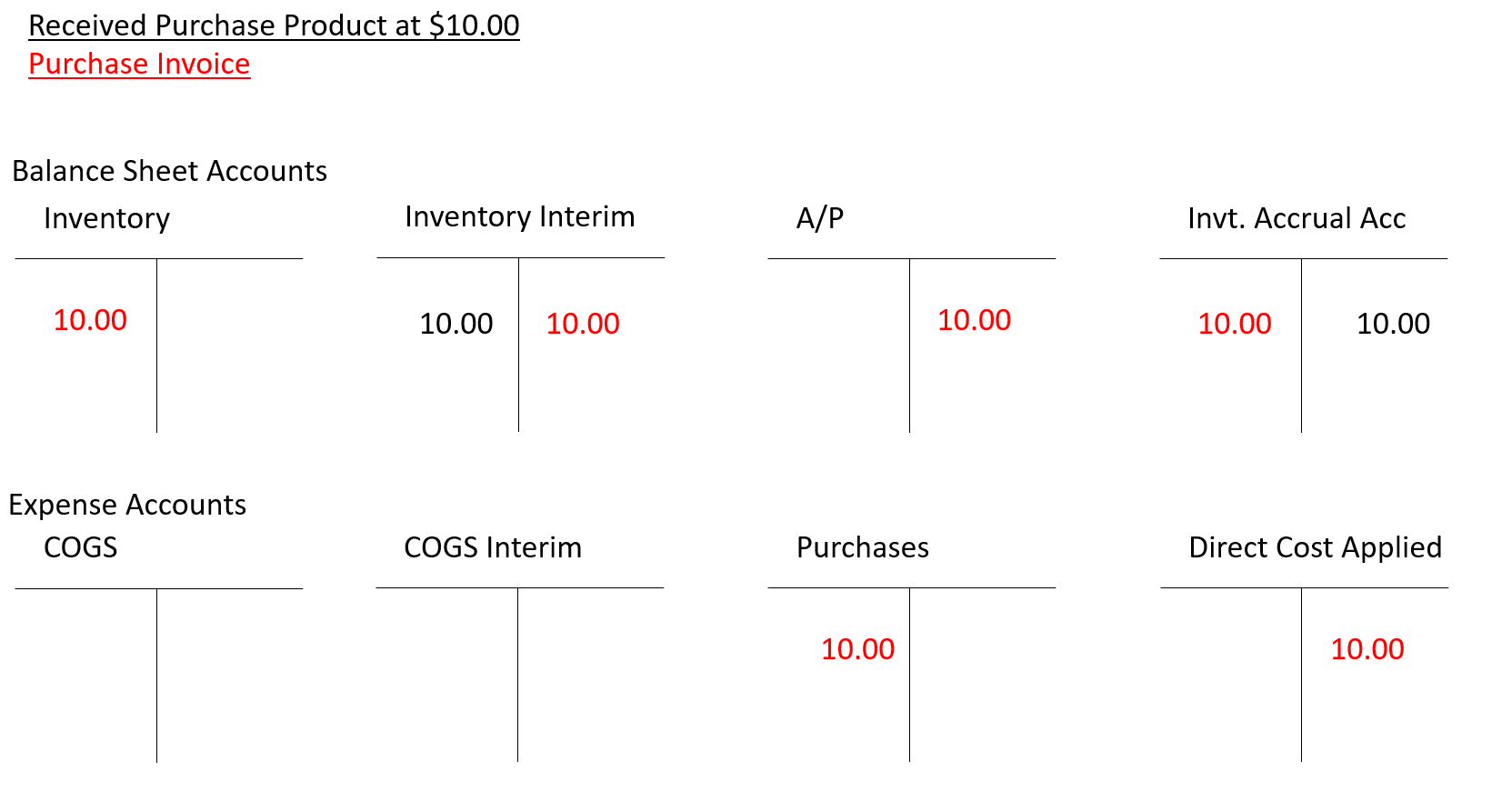Click the red 10.00 debit under Inventory
1512x812 pixels.
90,320
